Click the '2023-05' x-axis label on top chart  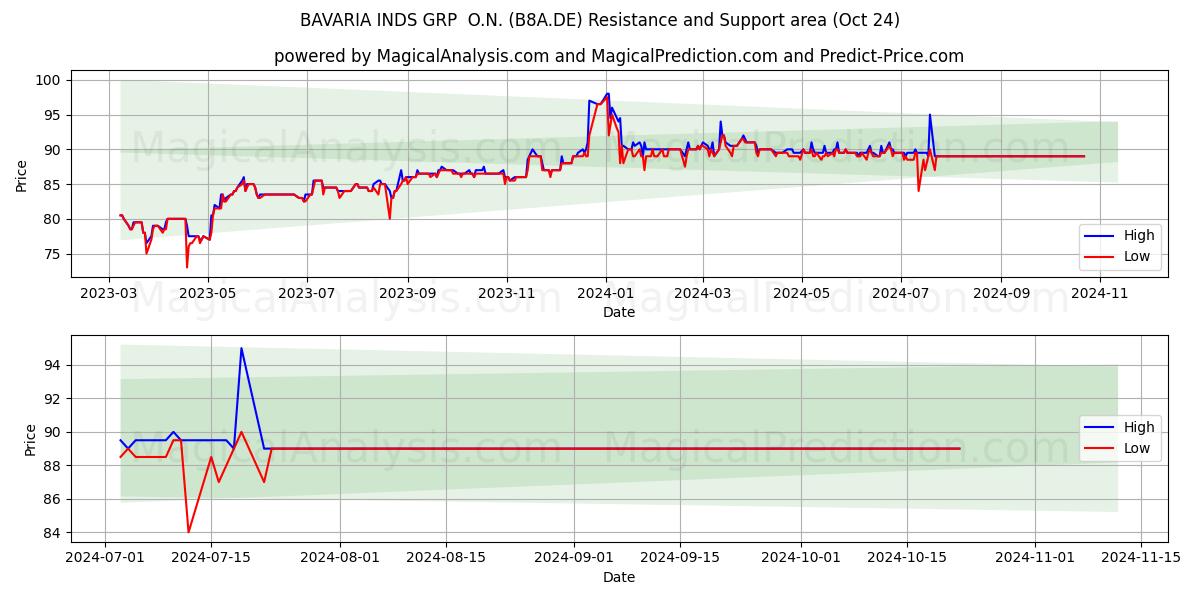pos(207,294)
